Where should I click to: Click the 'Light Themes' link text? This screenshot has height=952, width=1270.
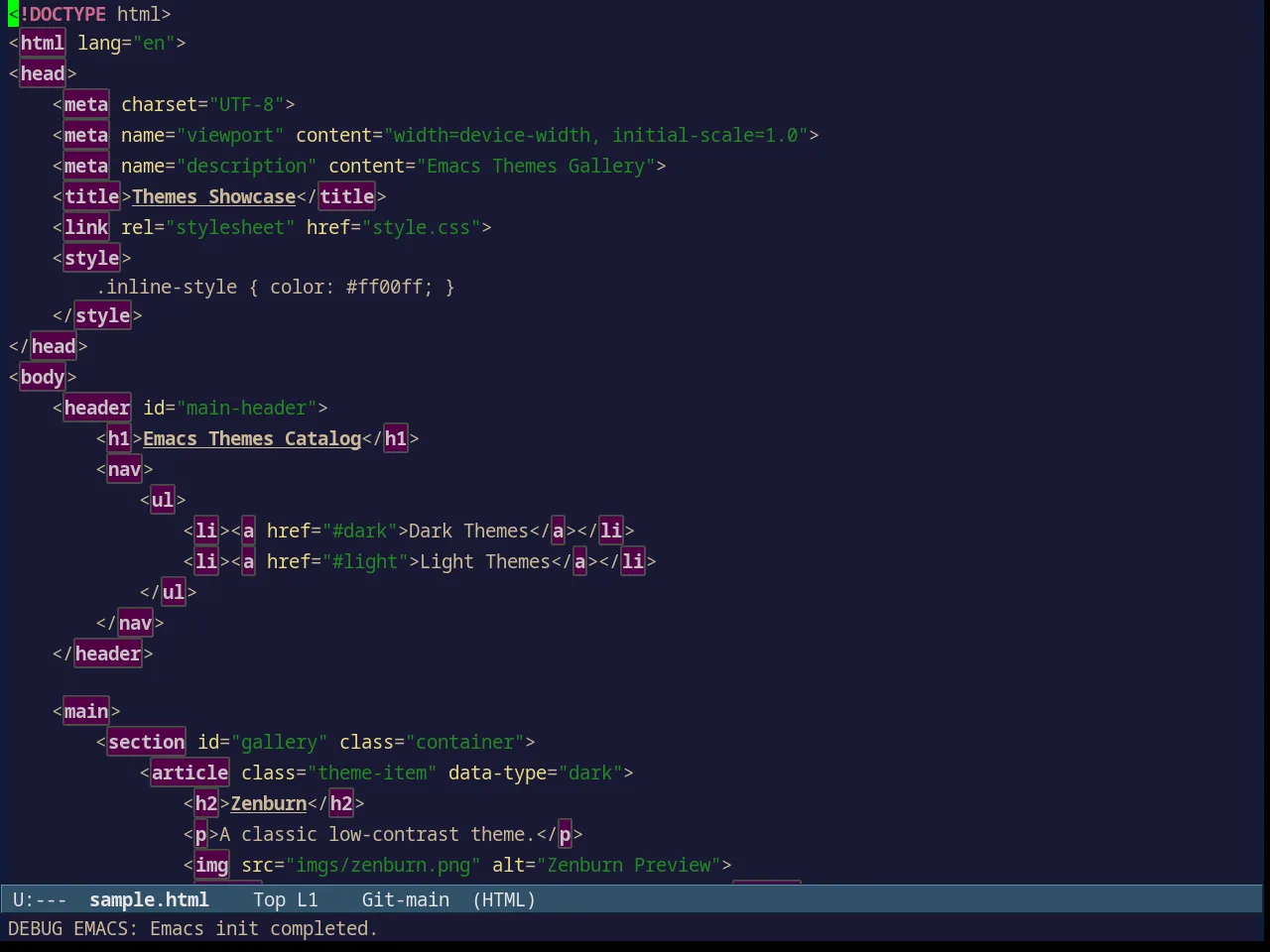pos(485,561)
